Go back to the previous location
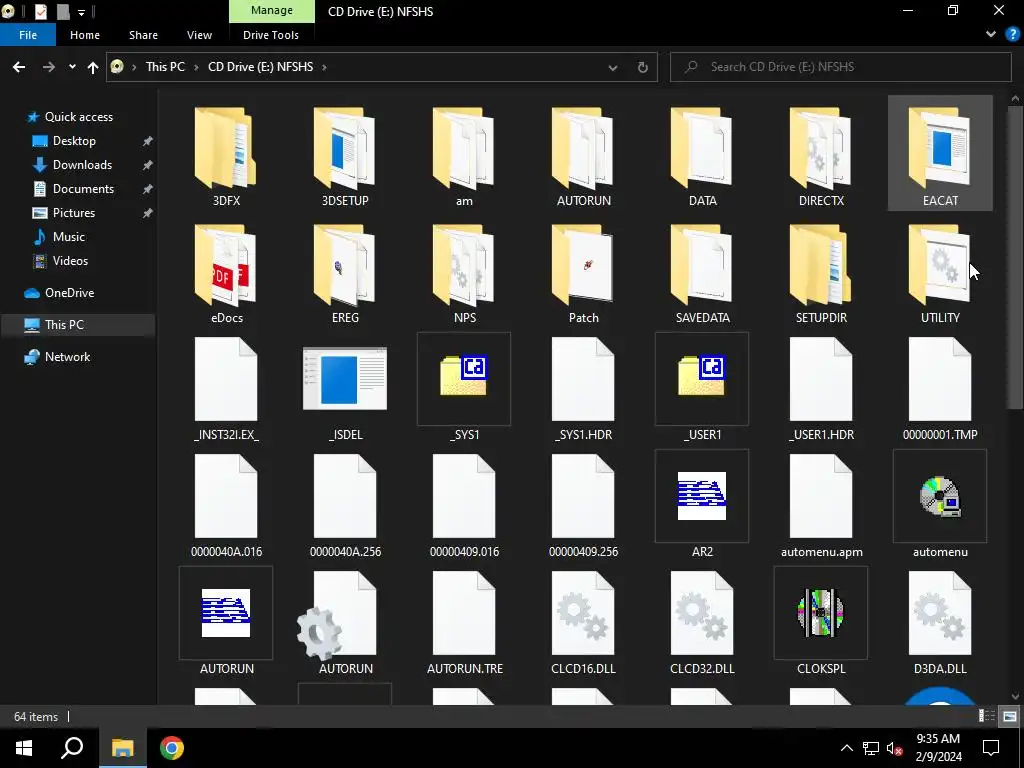The width and height of the screenshot is (1024, 768). click(19, 67)
